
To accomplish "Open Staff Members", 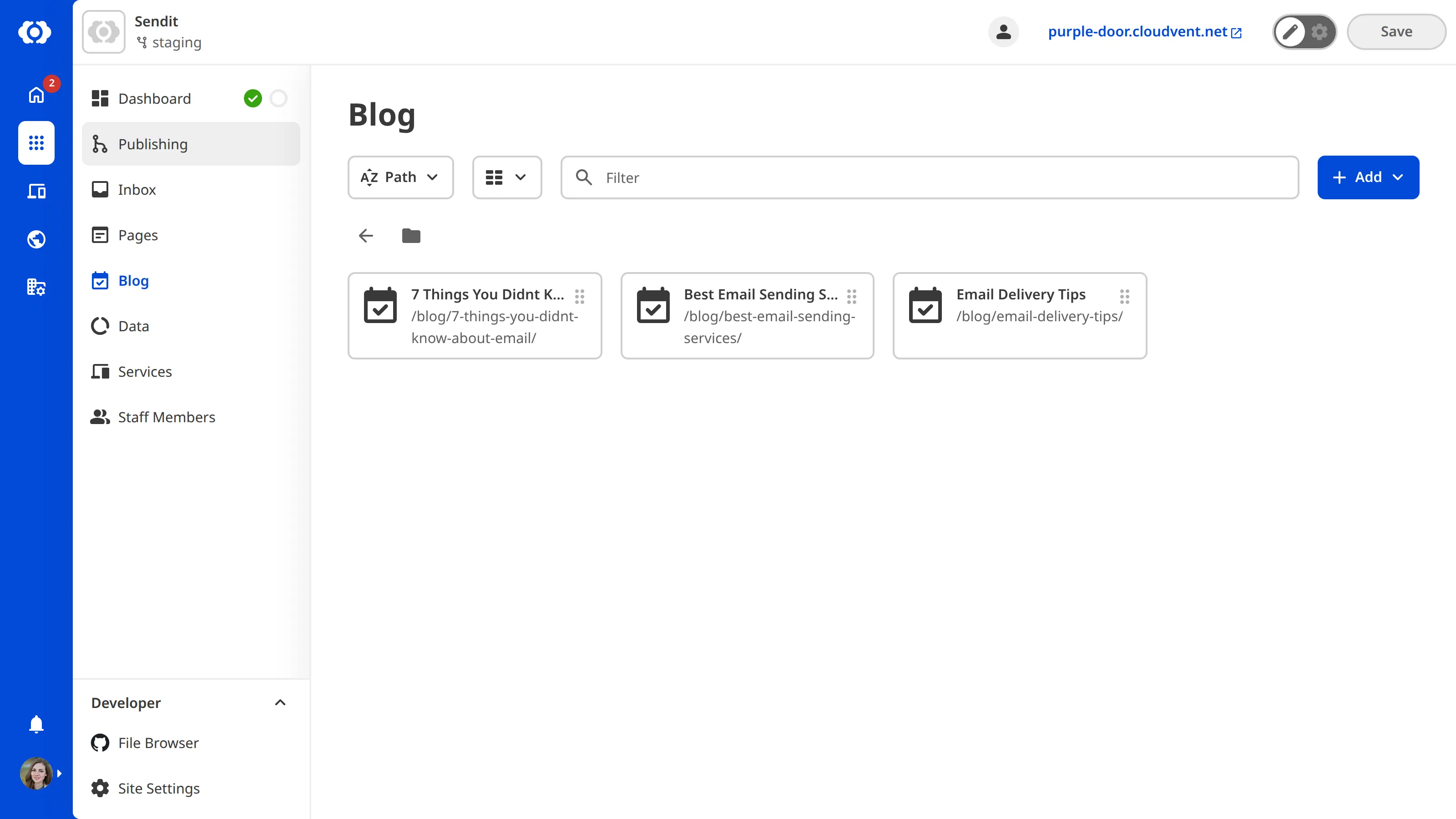I will [x=166, y=417].
